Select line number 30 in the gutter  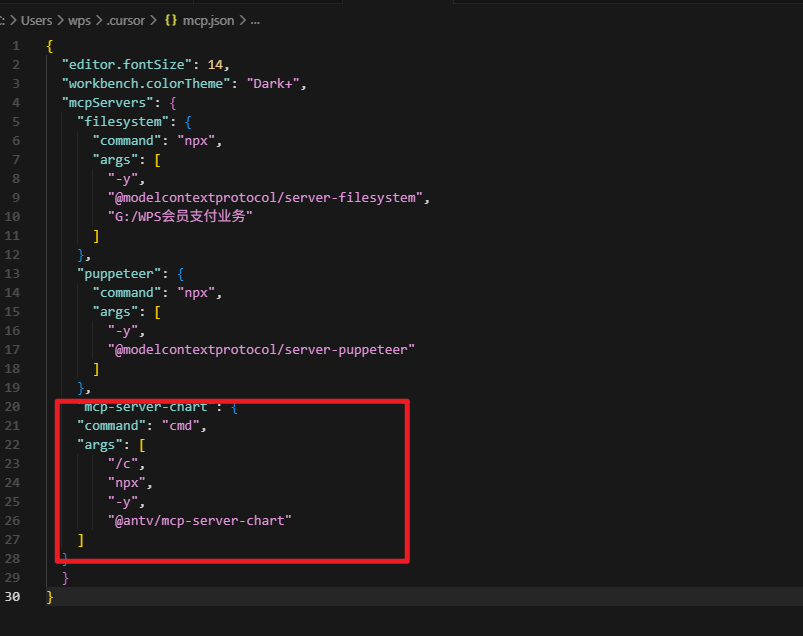pos(12,597)
